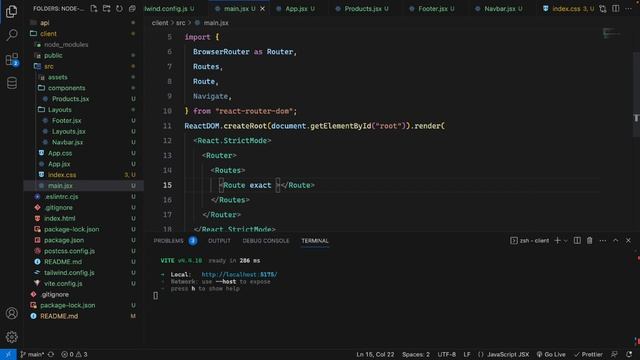This screenshot has width=640, height=360.
Task: Split the terminal panel
Action: click(577, 240)
